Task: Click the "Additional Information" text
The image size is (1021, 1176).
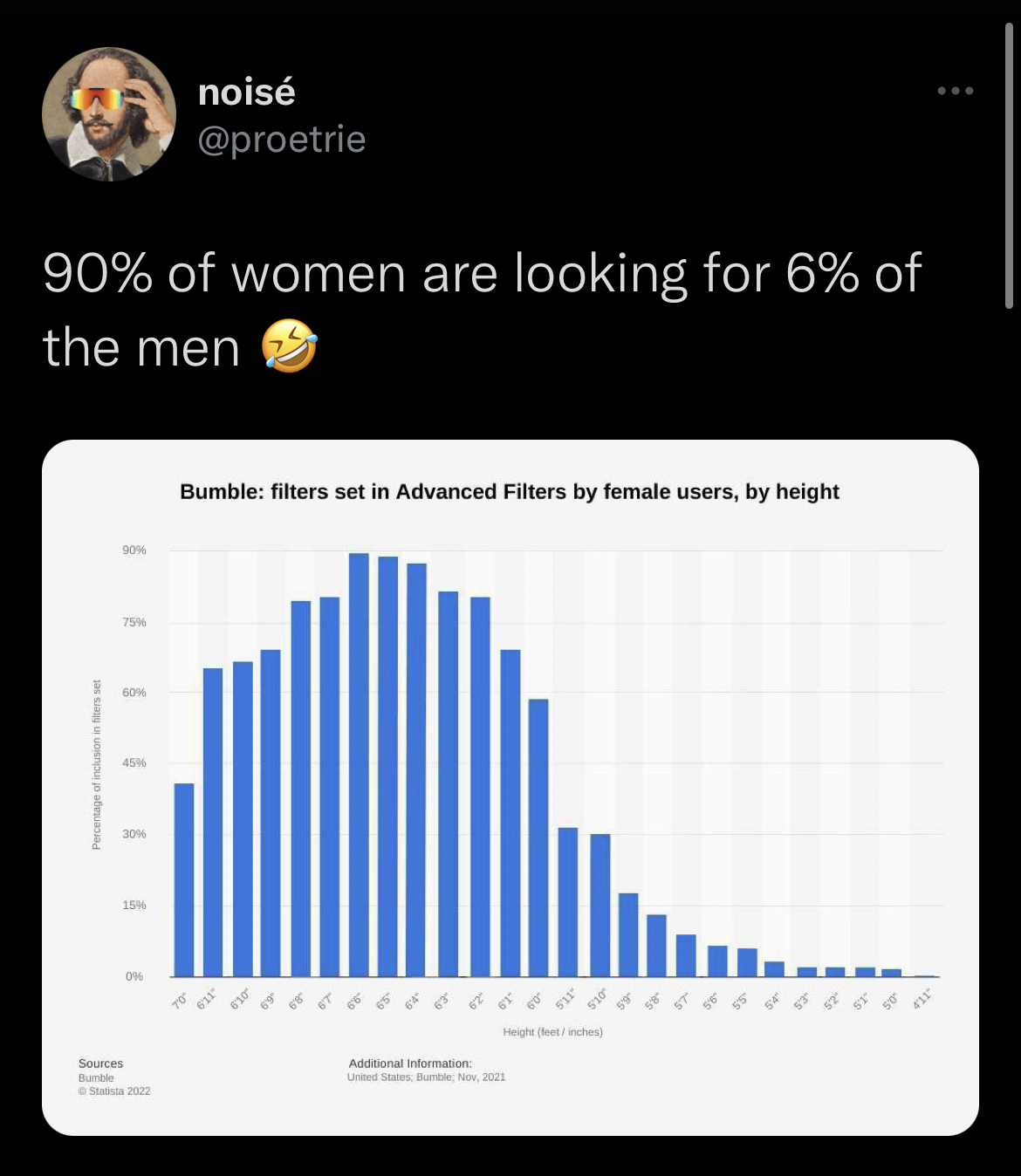Action: (x=410, y=1063)
